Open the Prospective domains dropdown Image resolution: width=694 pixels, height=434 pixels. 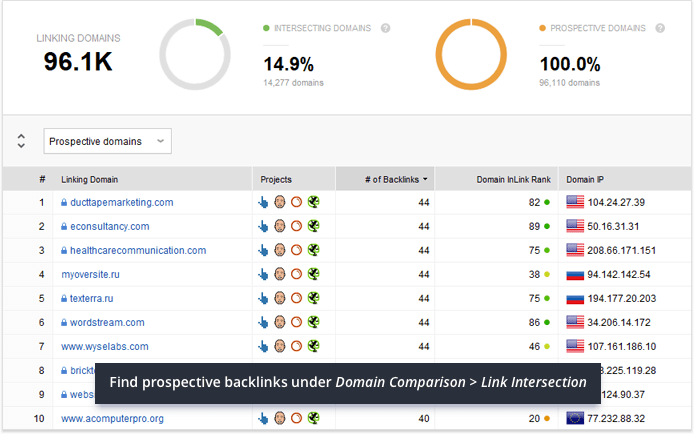coord(108,141)
